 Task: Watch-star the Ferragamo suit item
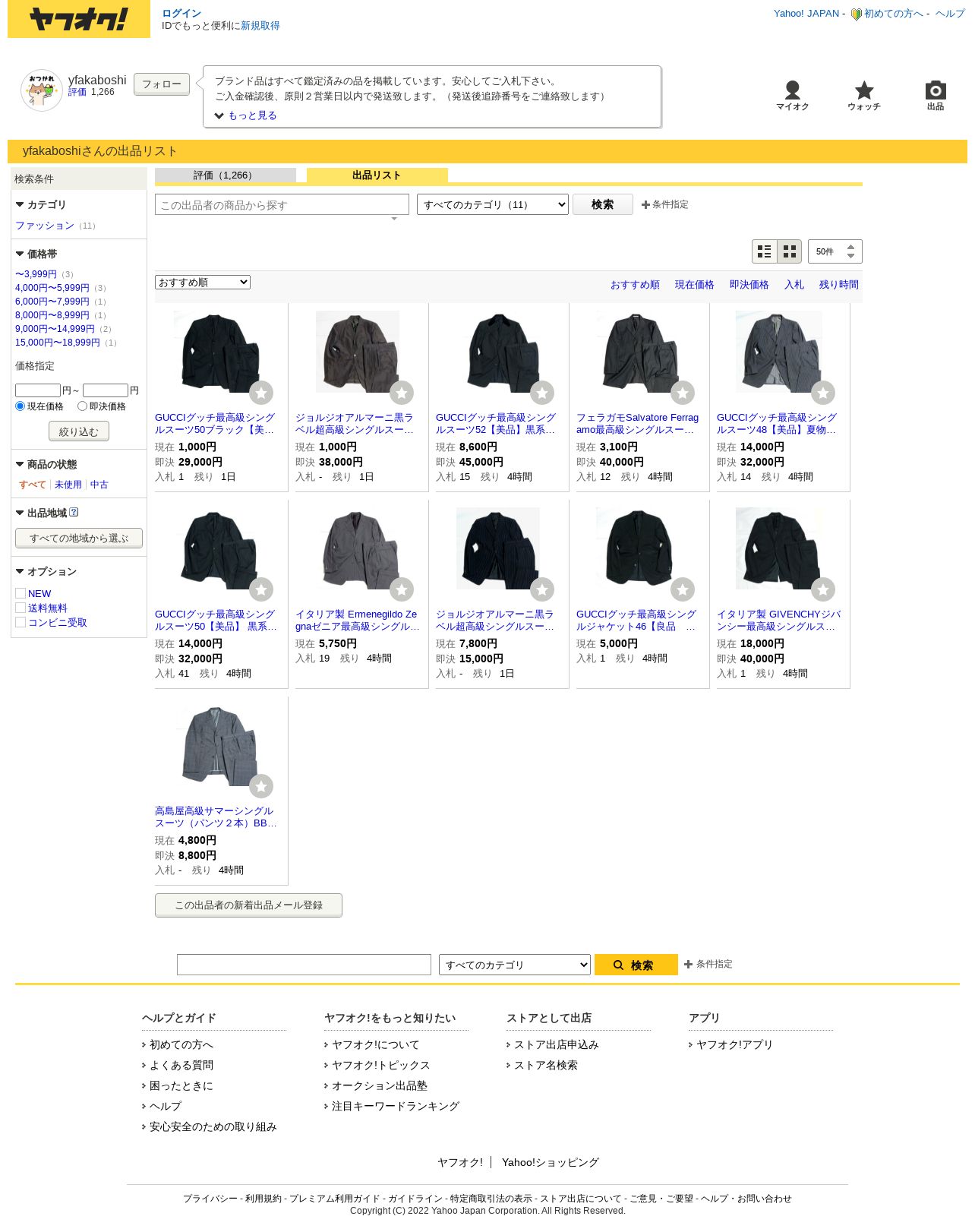(683, 393)
